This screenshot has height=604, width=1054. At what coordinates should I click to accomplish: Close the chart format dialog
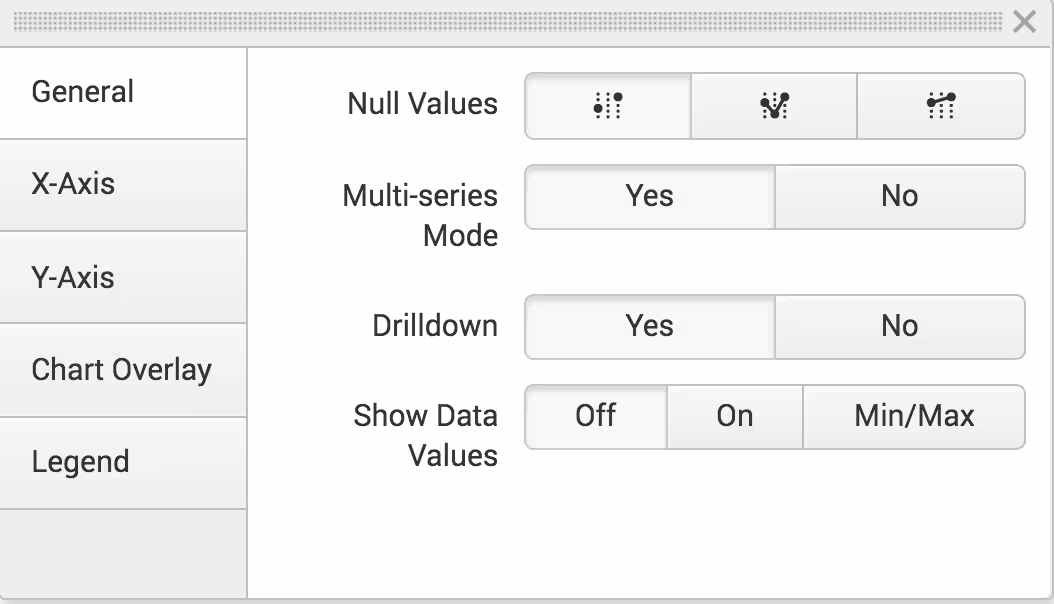1024,22
